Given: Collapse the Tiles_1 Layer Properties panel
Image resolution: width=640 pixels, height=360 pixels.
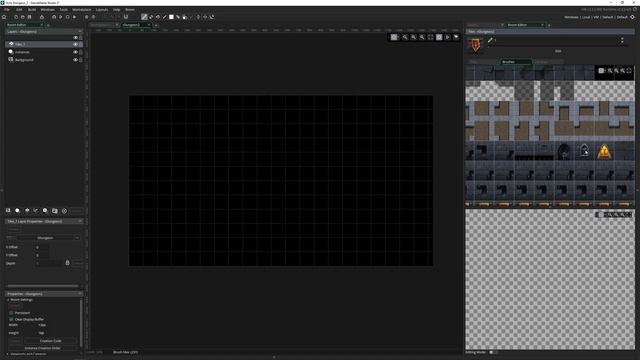Looking at the screenshot, I should [x=80, y=221].
